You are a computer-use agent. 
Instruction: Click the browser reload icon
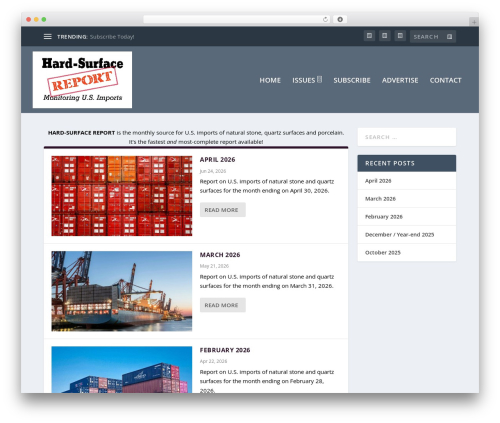pos(325,19)
